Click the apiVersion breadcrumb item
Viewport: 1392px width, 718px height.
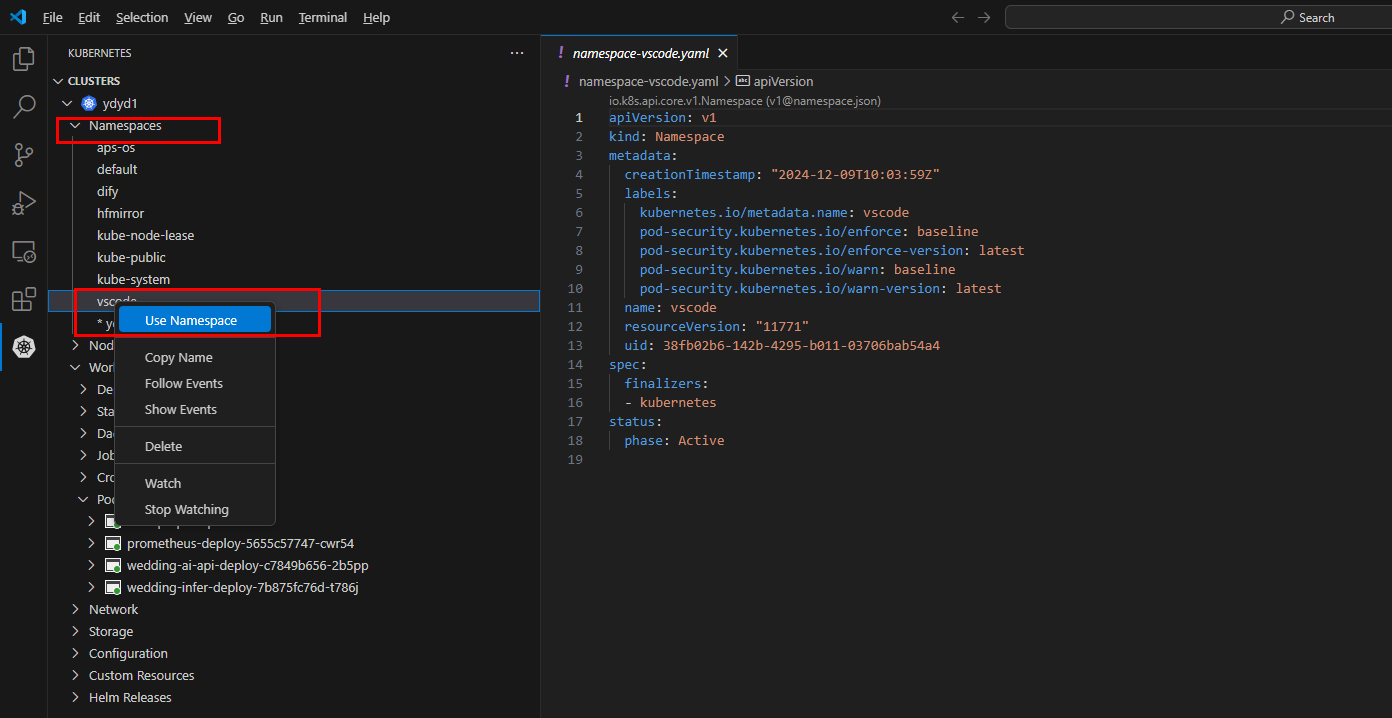point(782,82)
